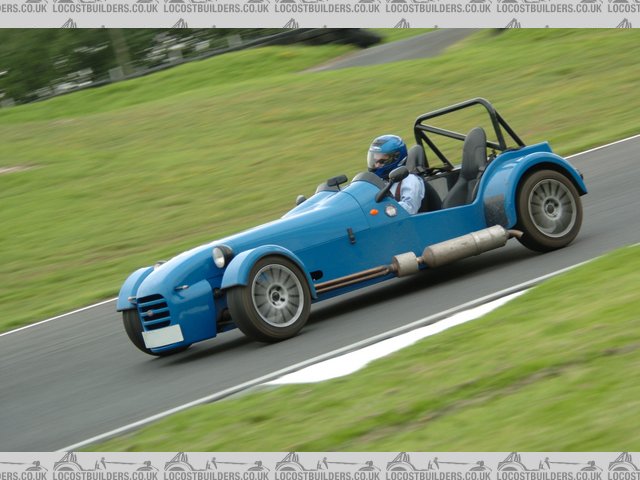Click the car's front nose grille
640x480 pixels.
154,311
